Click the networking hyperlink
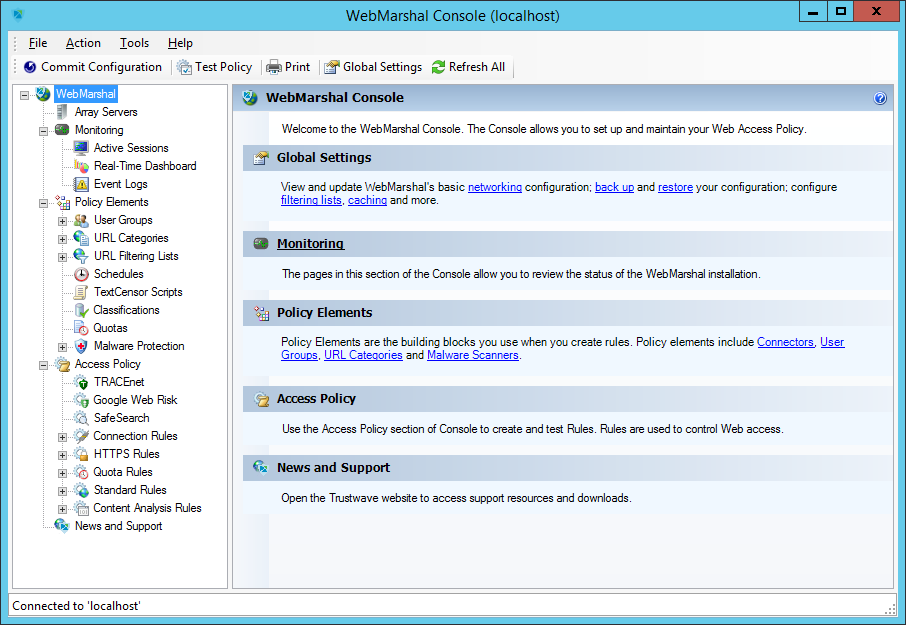 (494, 187)
